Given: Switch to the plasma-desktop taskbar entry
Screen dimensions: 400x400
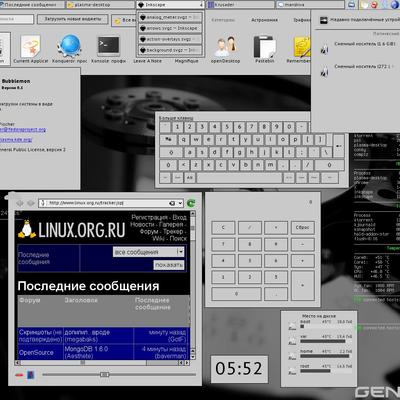Looking at the screenshot, I should tap(101, 5).
